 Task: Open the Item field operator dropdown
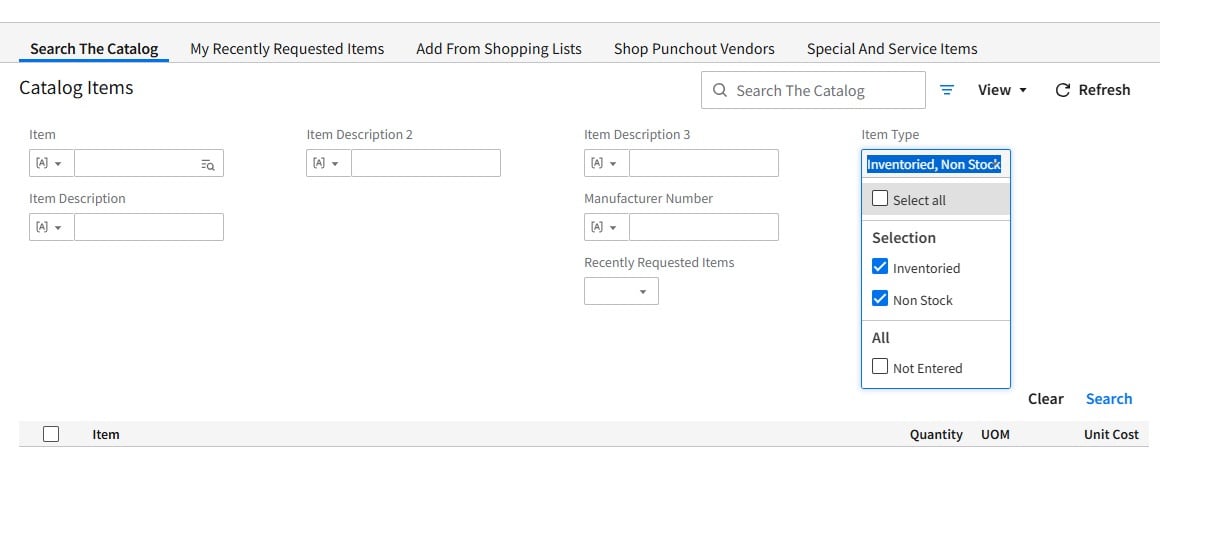click(50, 164)
